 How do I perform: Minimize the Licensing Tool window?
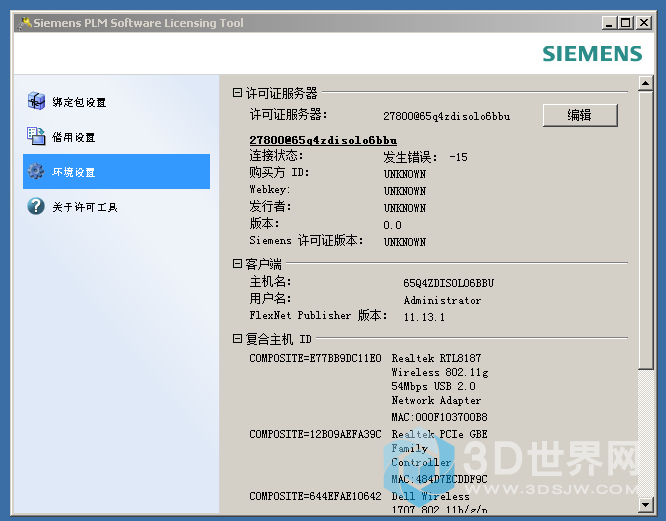click(x=610, y=23)
